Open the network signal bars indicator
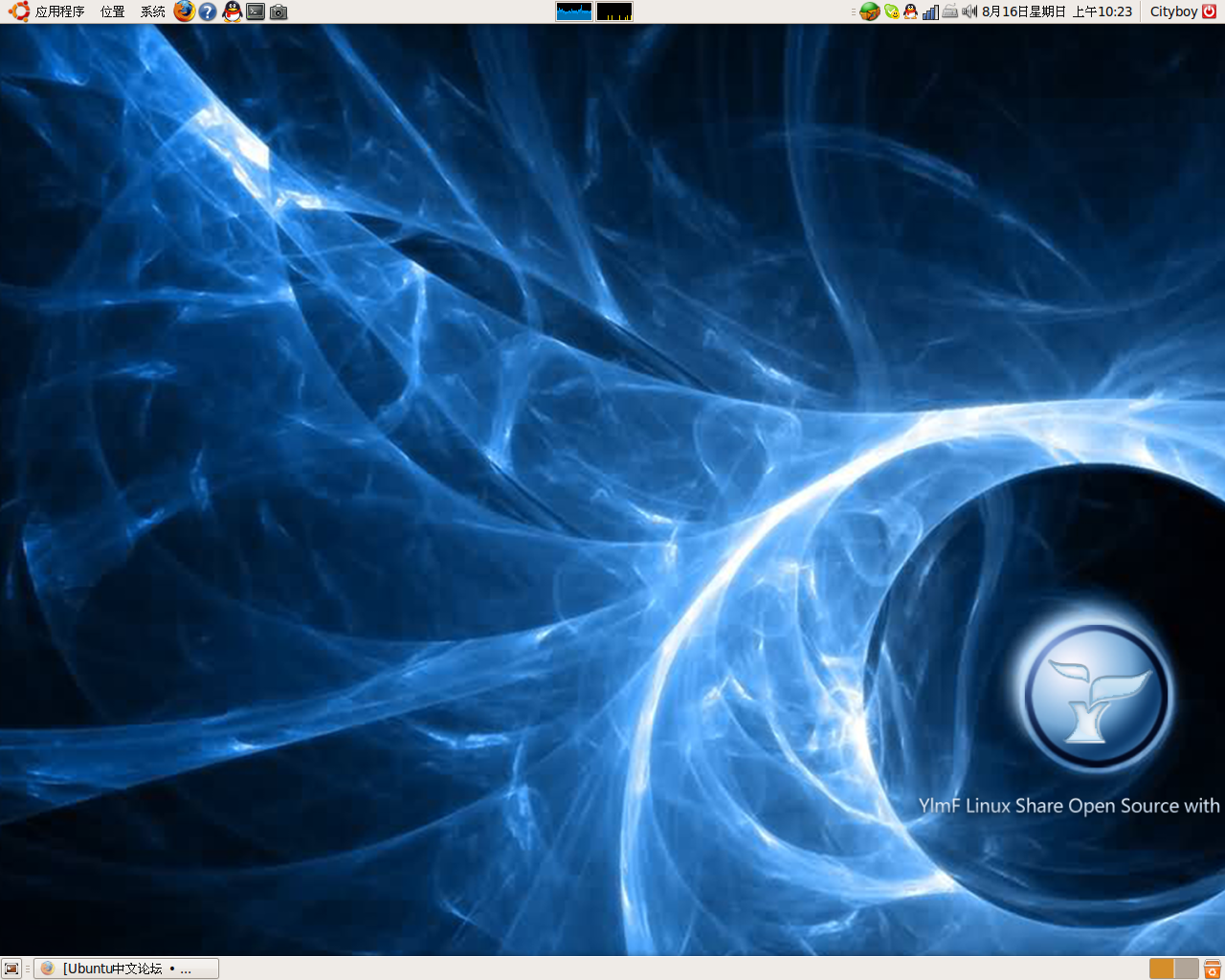Image resolution: width=1225 pixels, height=980 pixels. click(x=930, y=11)
